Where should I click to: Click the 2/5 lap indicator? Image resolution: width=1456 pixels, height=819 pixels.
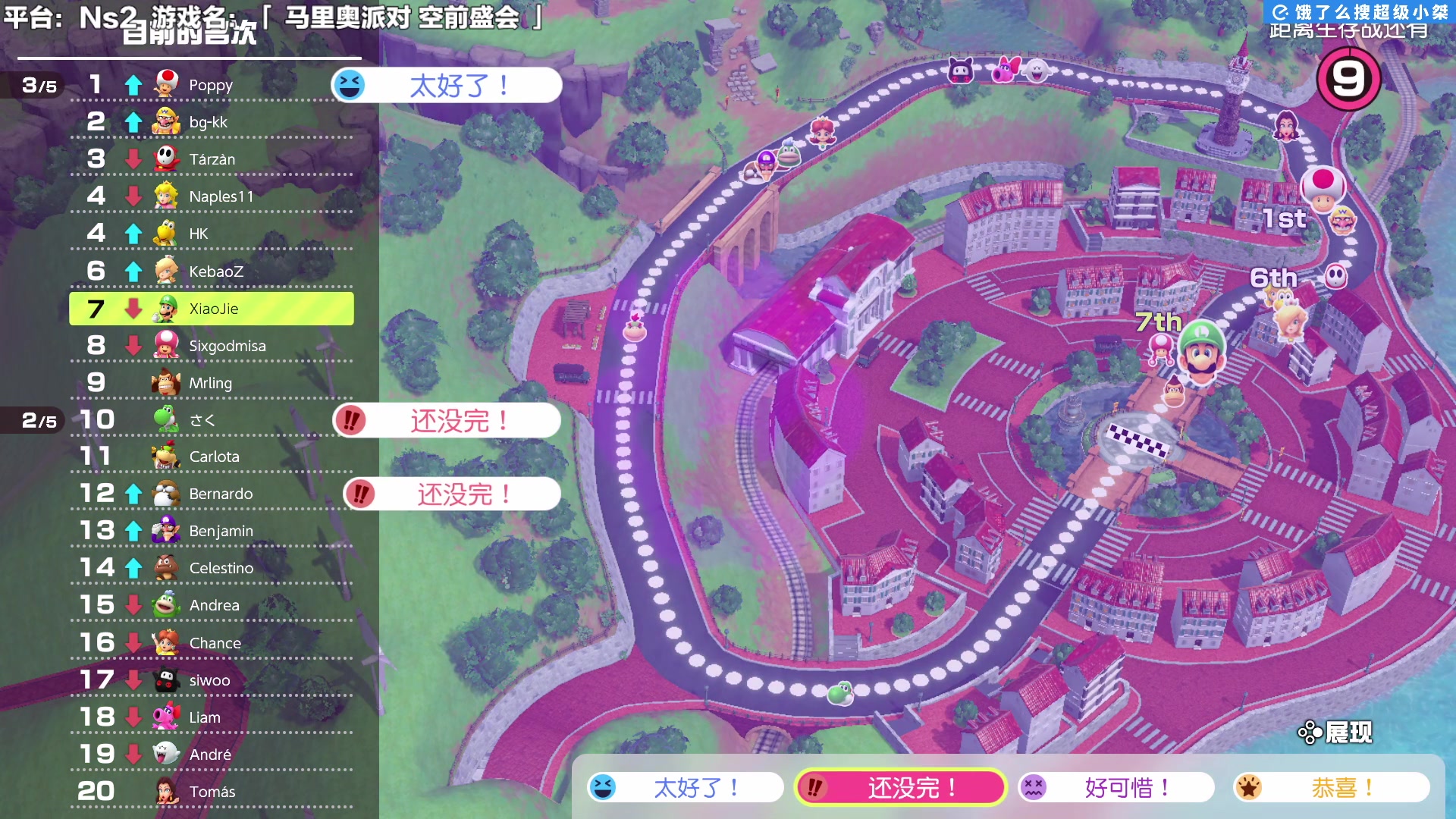pyautogui.click(x=39, y=420)
